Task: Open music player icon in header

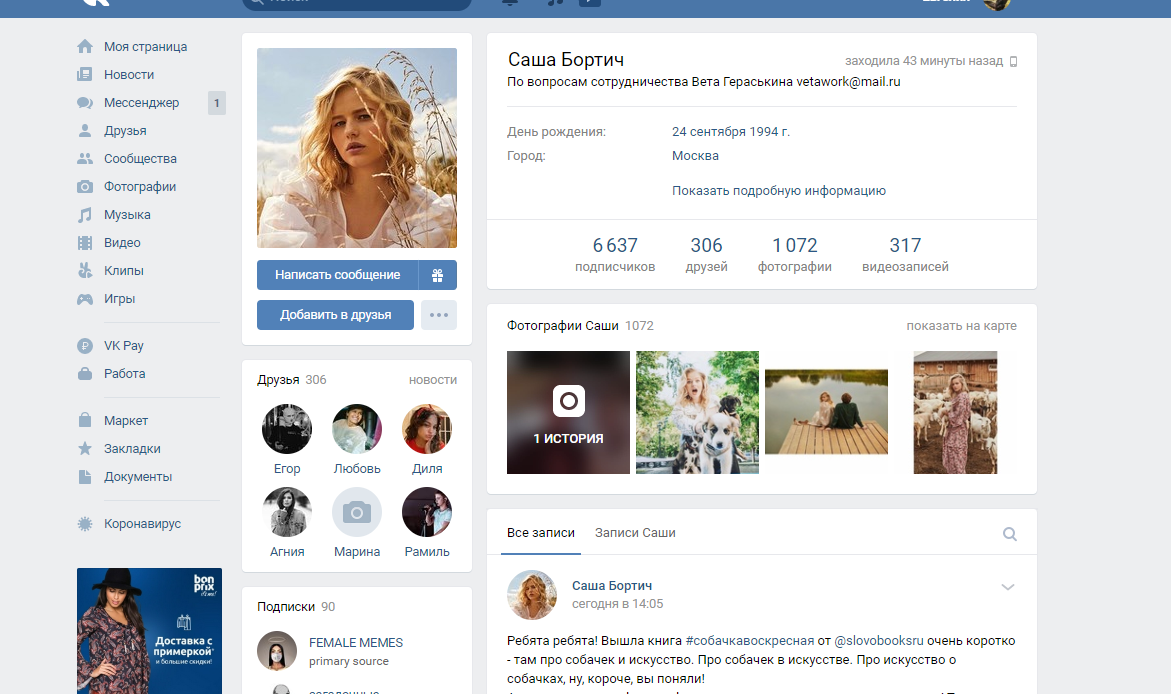Action: tap(555, 2)
